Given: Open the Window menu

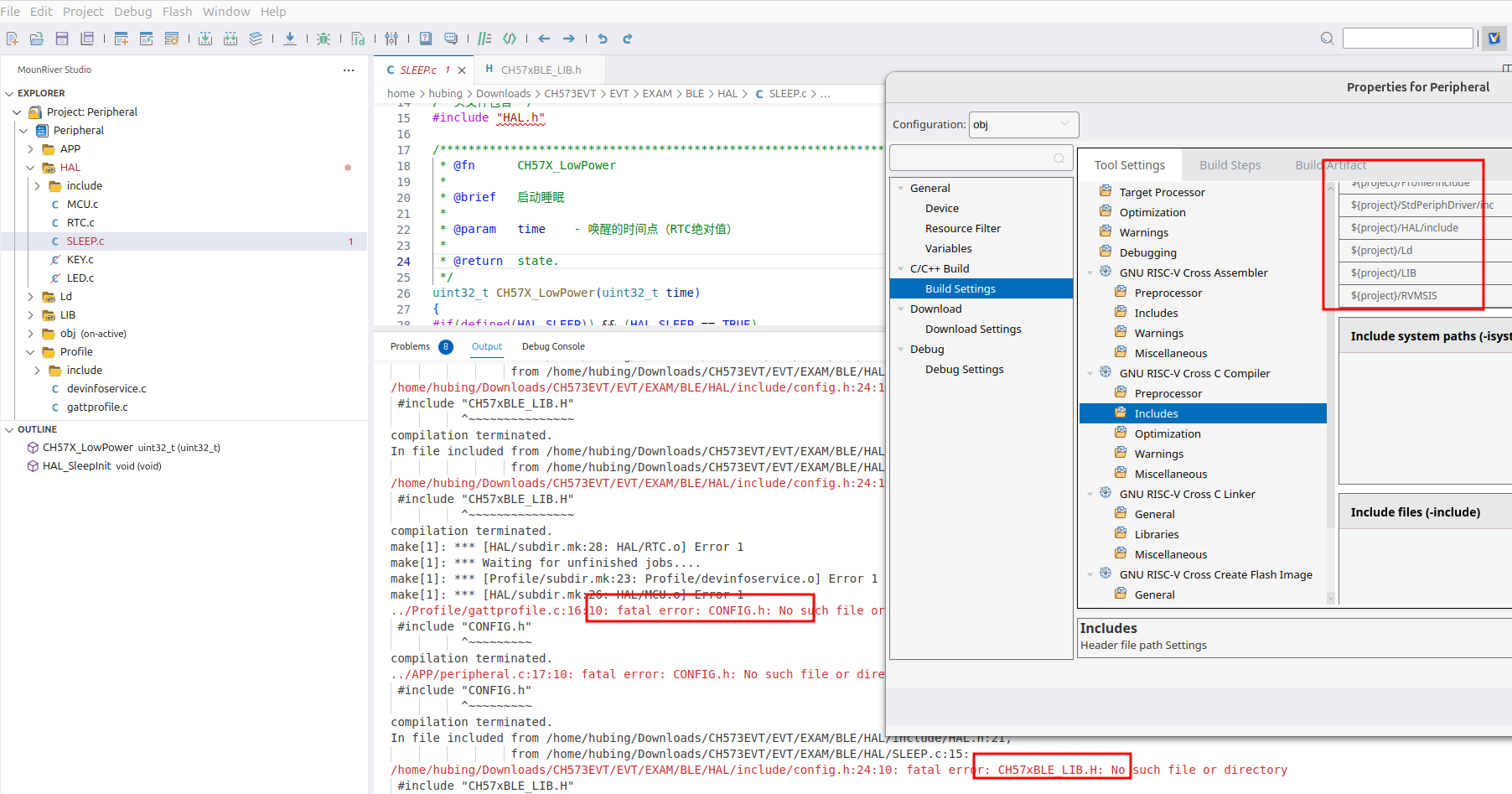Looking at the screenshot, I should (x=226, y=12).
